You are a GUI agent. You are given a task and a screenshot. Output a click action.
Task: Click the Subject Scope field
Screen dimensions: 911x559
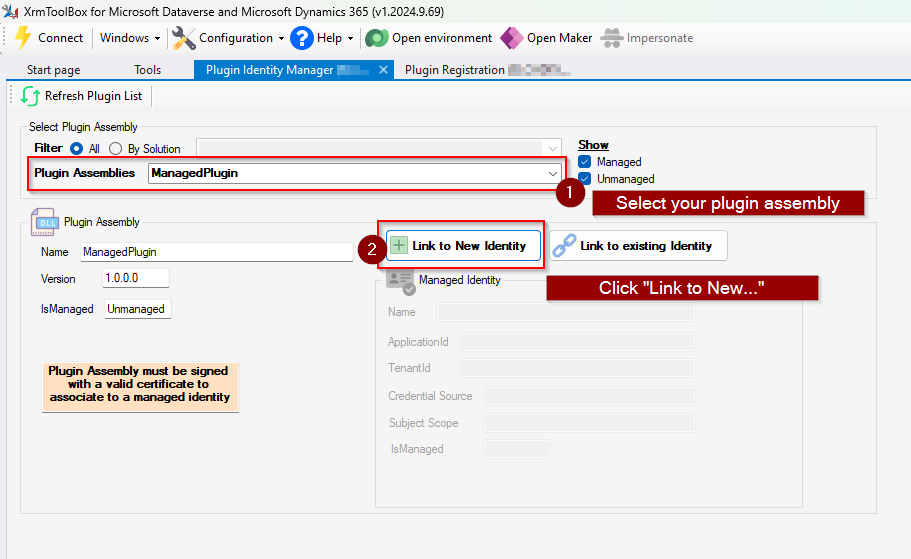pos(589,423)
